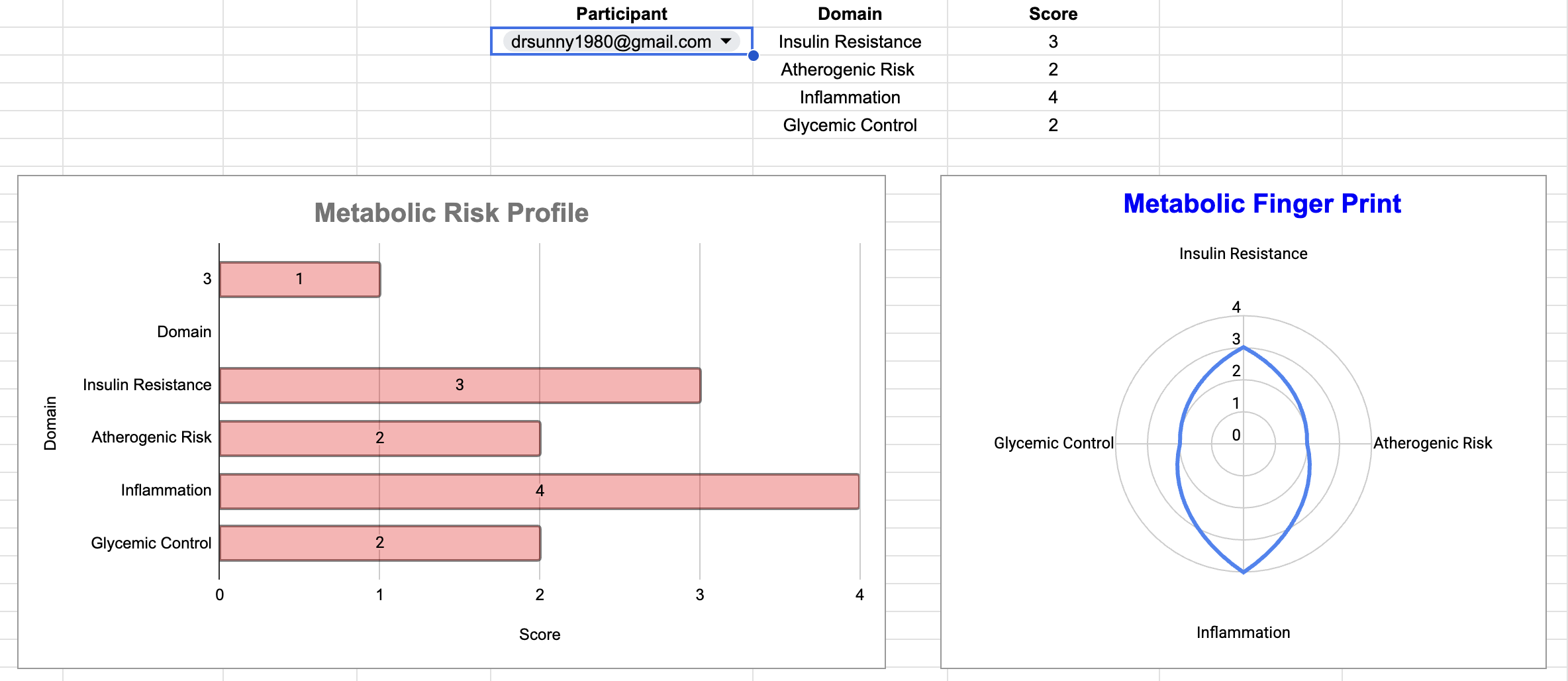Select the Score axis label
The image size is (1568, 681).
click(x=540, y=634)
